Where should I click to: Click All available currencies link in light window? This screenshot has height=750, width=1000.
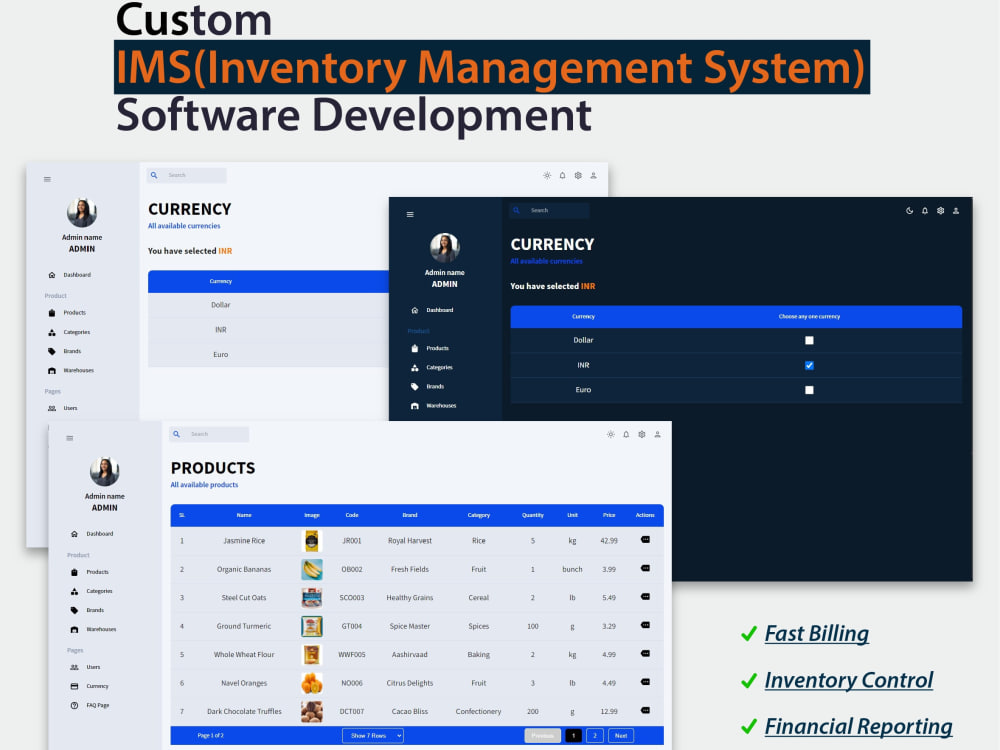click(x=184, y=226)
